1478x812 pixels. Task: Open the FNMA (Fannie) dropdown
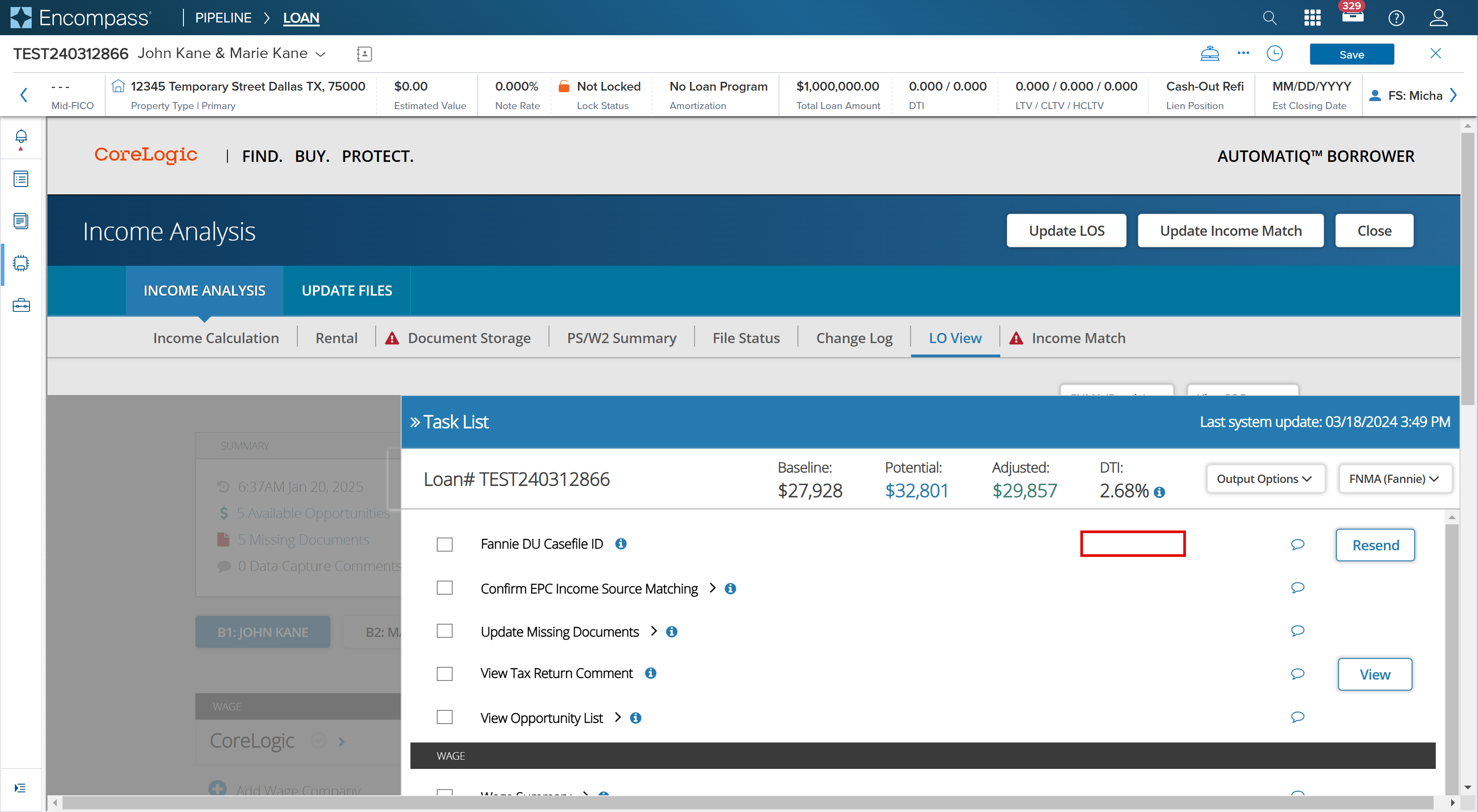(1394, 479)
